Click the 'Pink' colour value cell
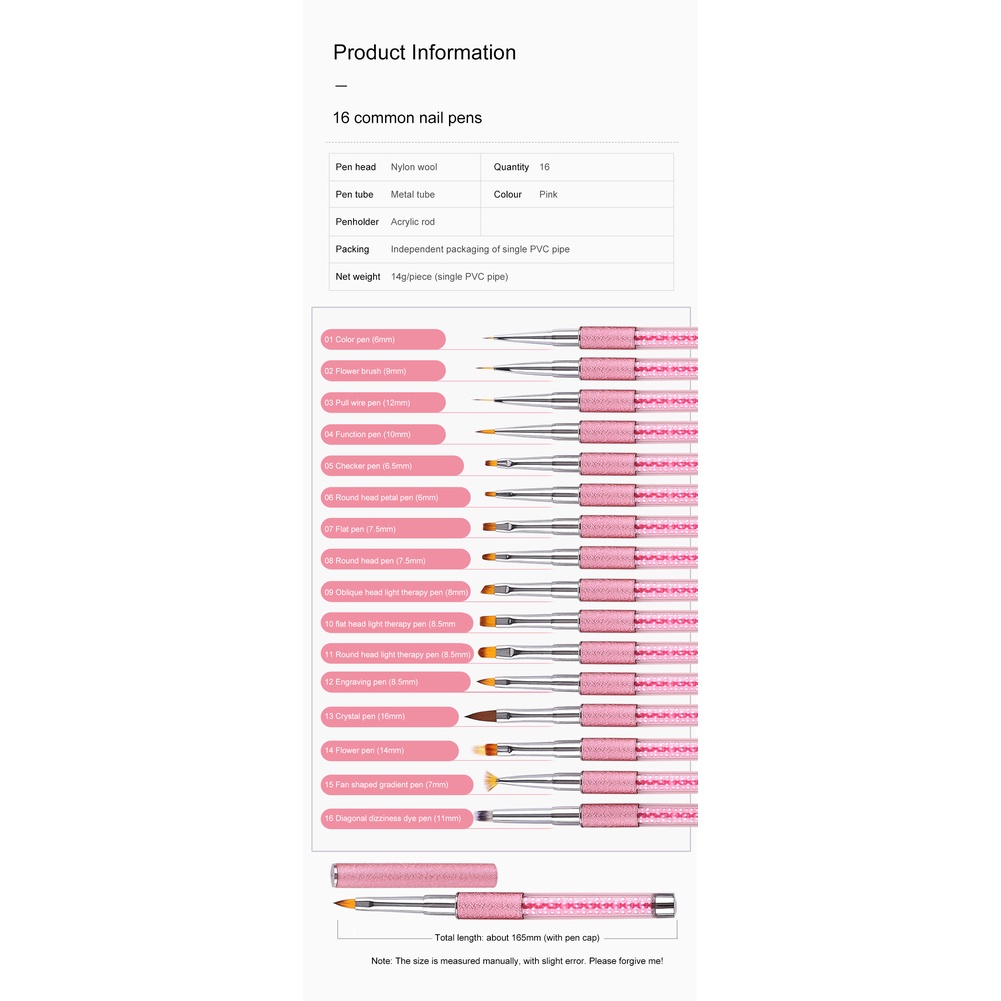The width and height of the screenshot is (1001, 1001). (x=548, y=194)
